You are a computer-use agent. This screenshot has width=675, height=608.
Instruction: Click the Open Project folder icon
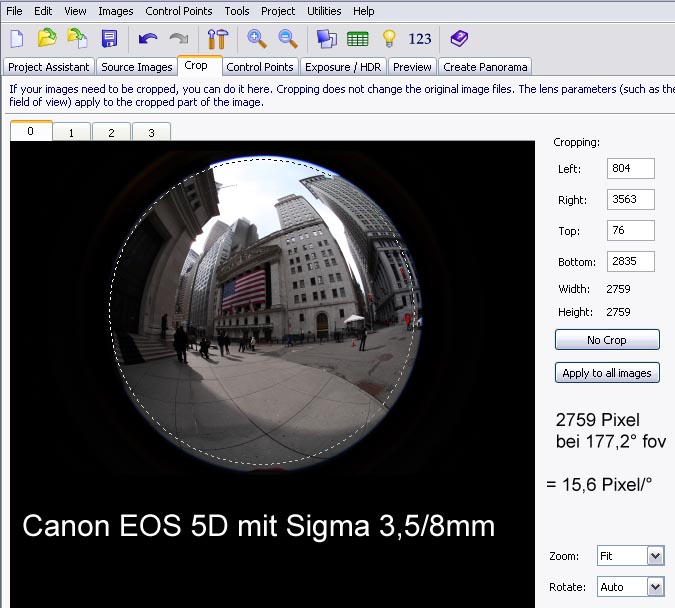point(47,39)
